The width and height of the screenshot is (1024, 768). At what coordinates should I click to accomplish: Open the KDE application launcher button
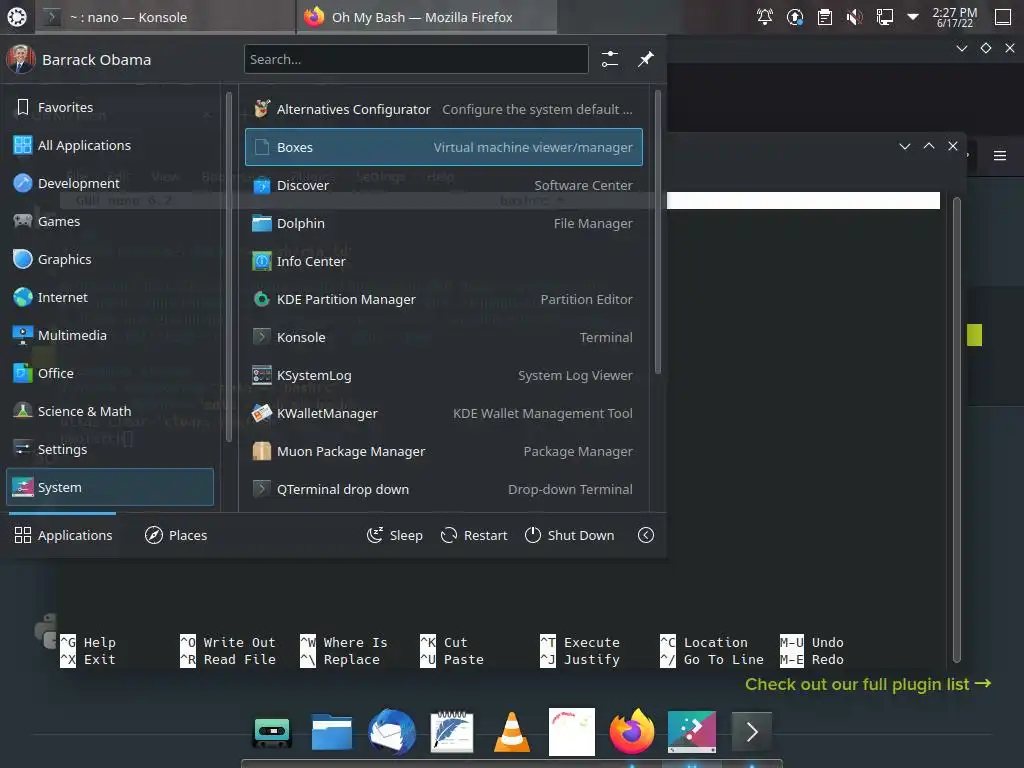click(17, 17)
